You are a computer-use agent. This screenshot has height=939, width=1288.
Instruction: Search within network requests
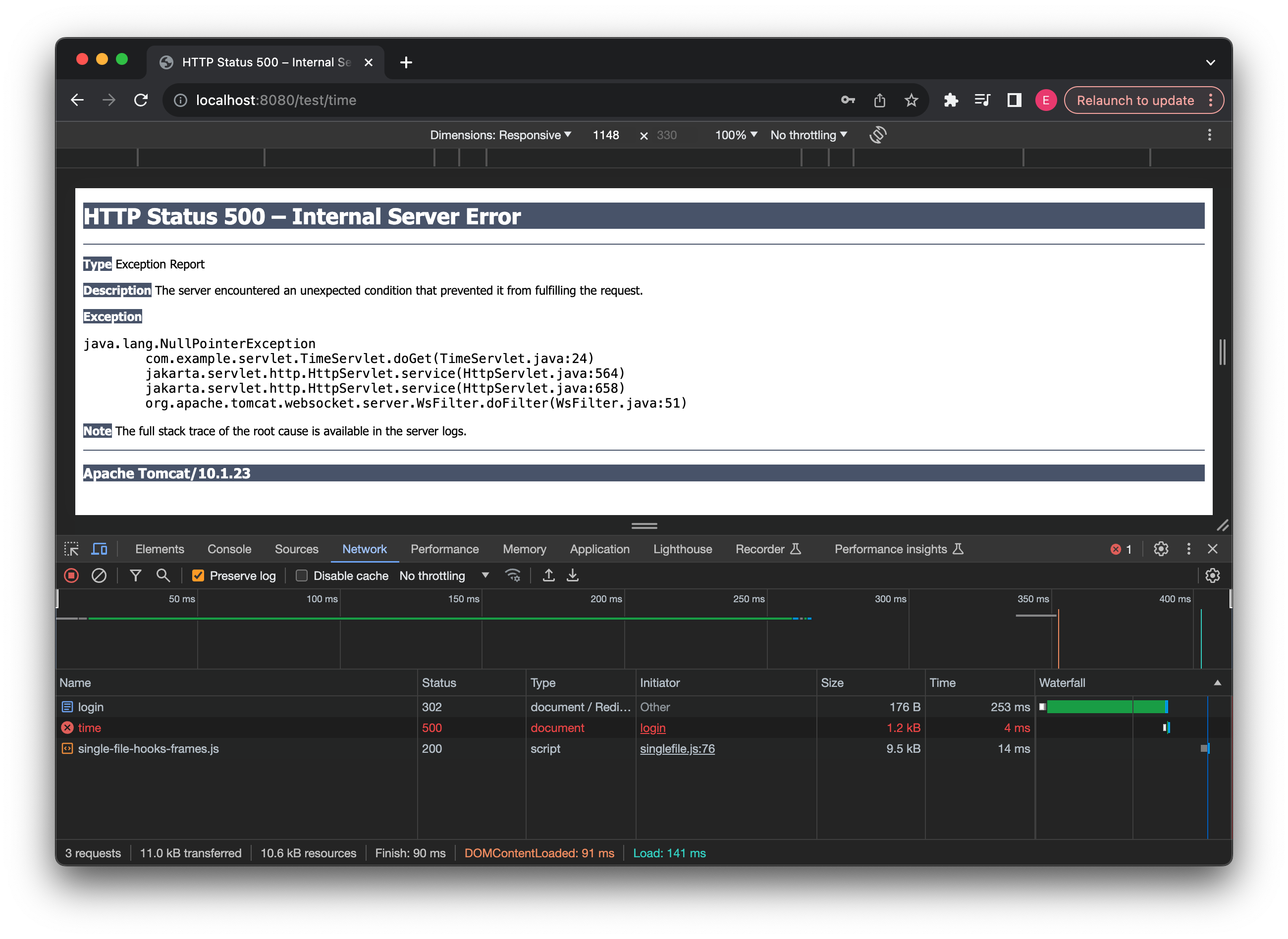[x=163, y=575]
